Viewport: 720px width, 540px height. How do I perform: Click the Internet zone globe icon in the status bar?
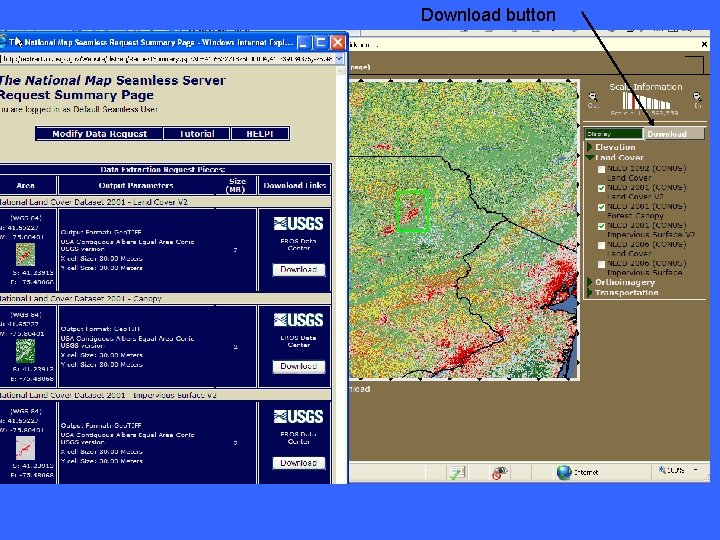click(564, 472)
